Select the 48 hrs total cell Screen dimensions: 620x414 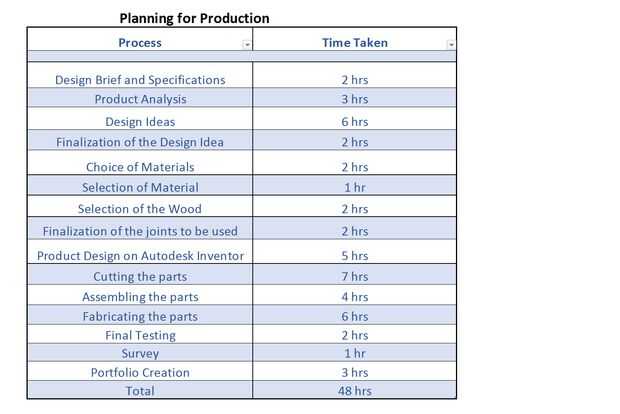(x=354, y=391)
